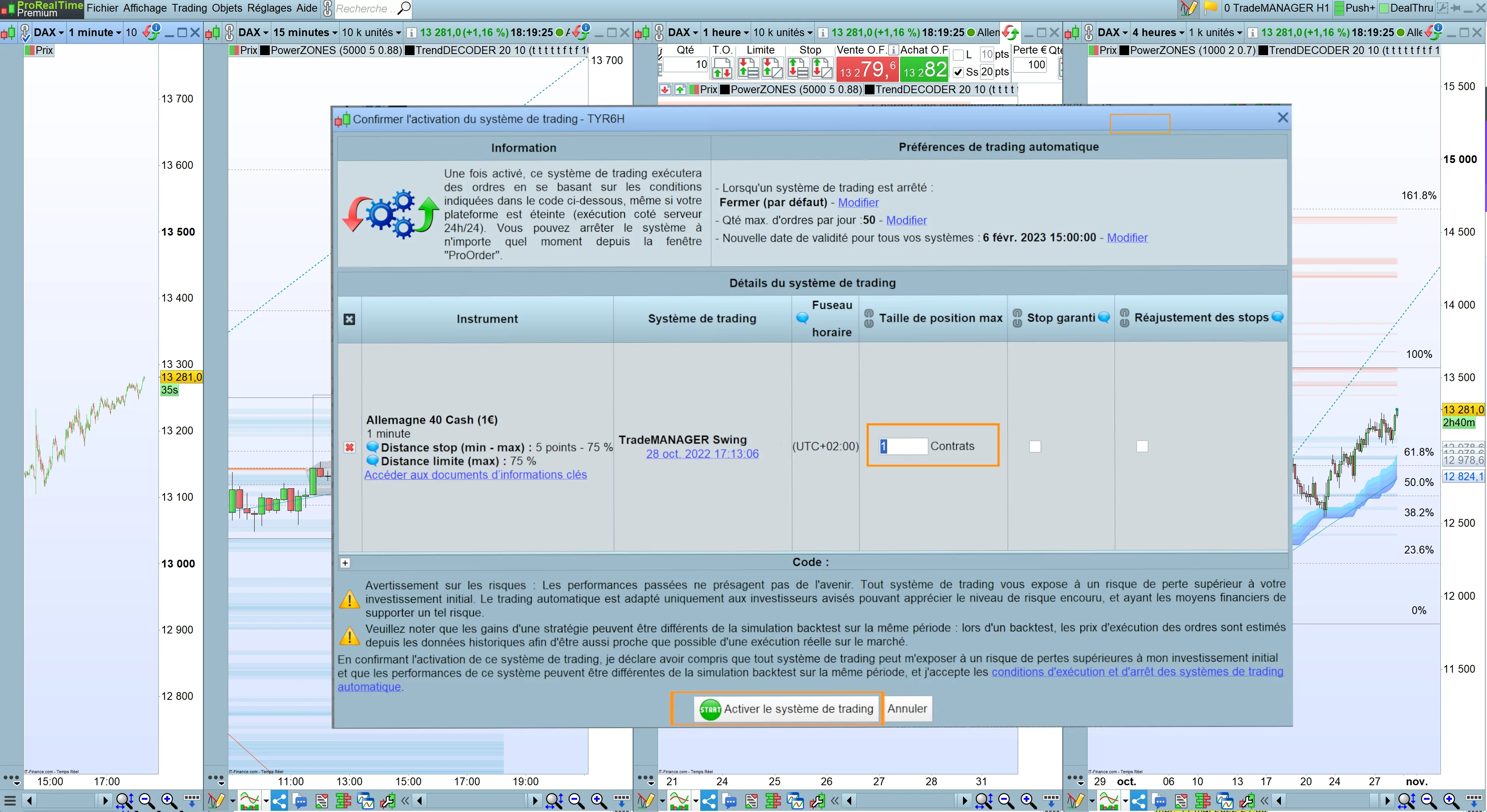Viewport: 1487px width, 812px height.
Task: Click the Contrats position size input field
Action: point(903,446)
